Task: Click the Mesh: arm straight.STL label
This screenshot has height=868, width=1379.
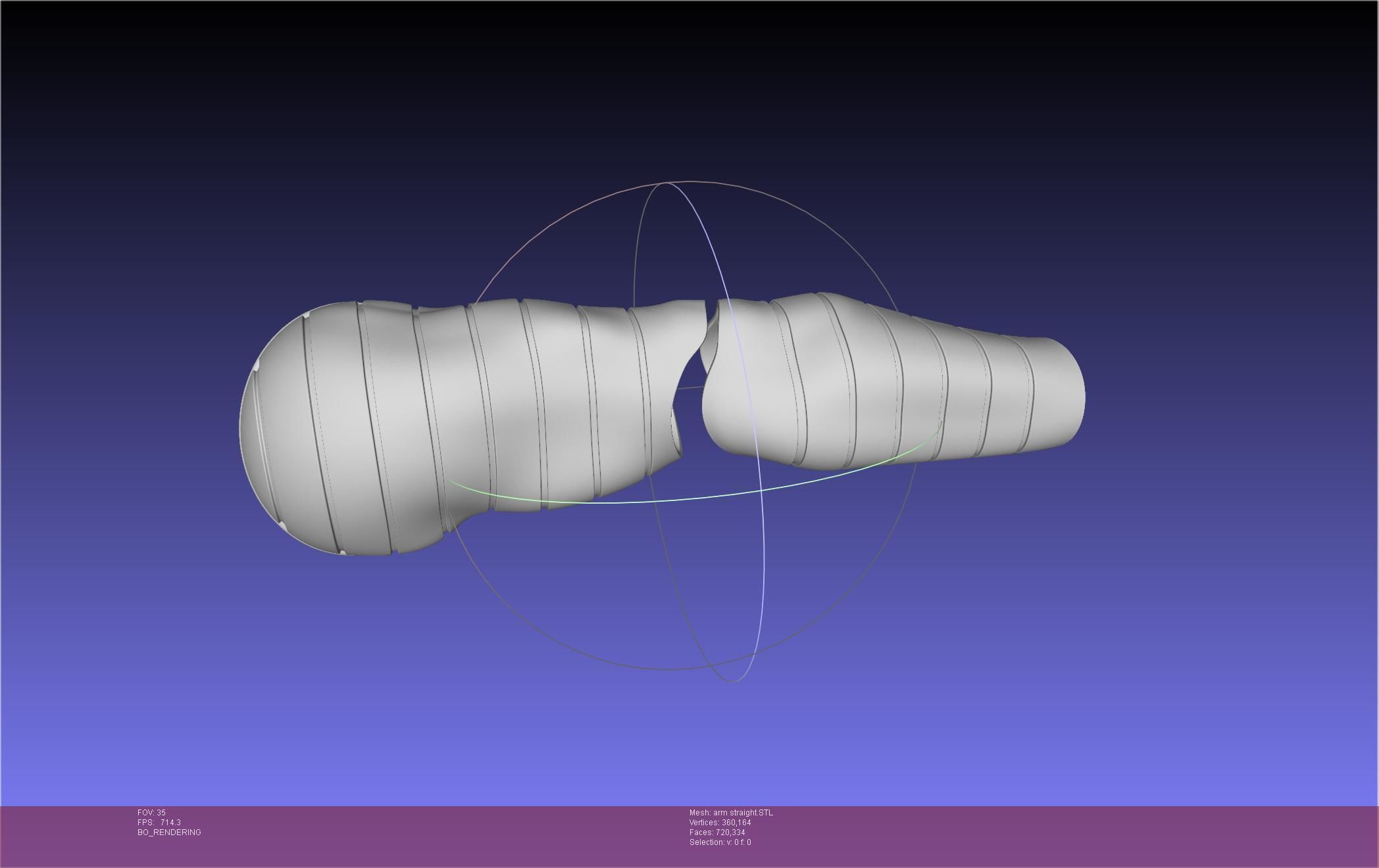Action: (731, 813)
